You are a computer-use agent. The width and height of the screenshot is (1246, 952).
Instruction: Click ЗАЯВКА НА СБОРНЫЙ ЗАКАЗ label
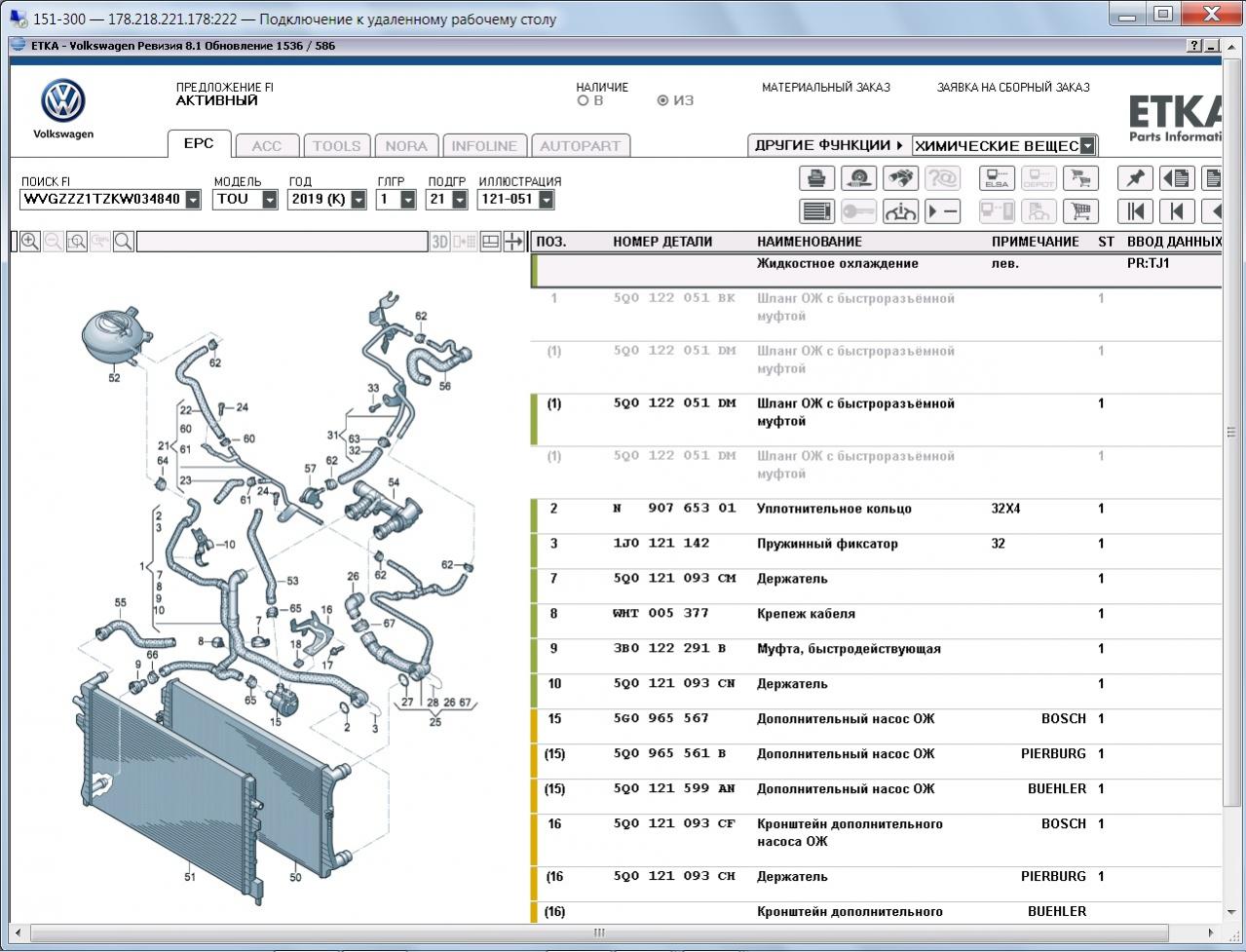tap(1013, 87)
